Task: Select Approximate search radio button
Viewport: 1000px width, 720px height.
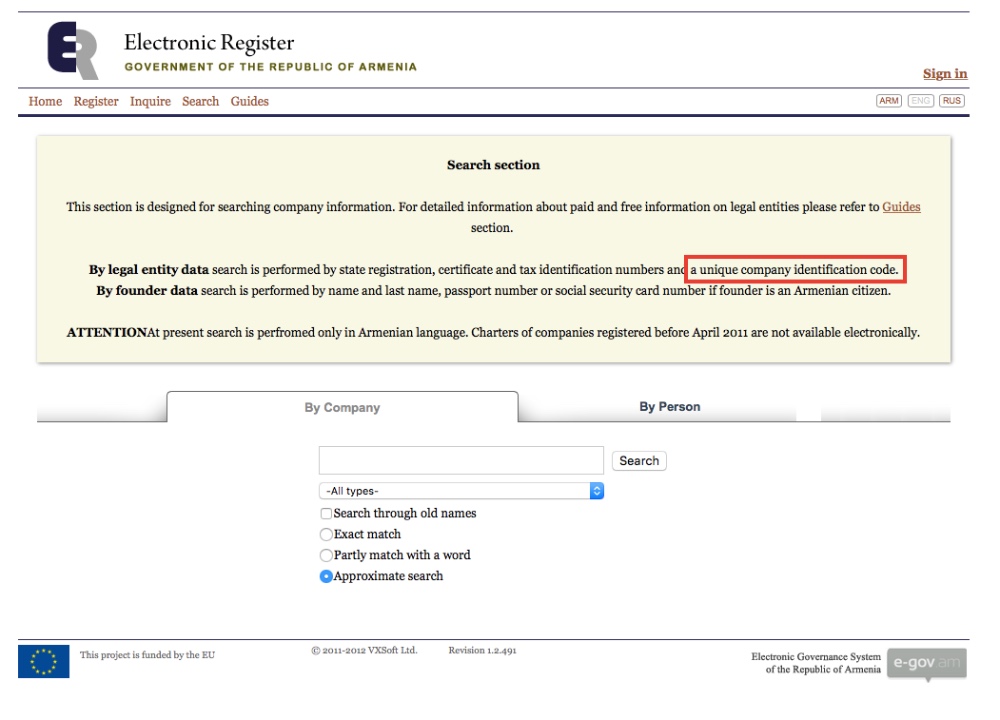Action: pyautogui.click(x=326, y=577)
